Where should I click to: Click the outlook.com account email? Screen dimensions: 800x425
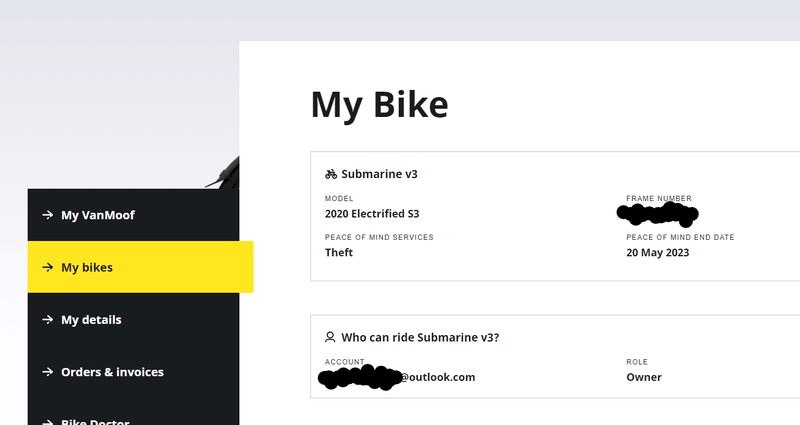coord(396,377)
